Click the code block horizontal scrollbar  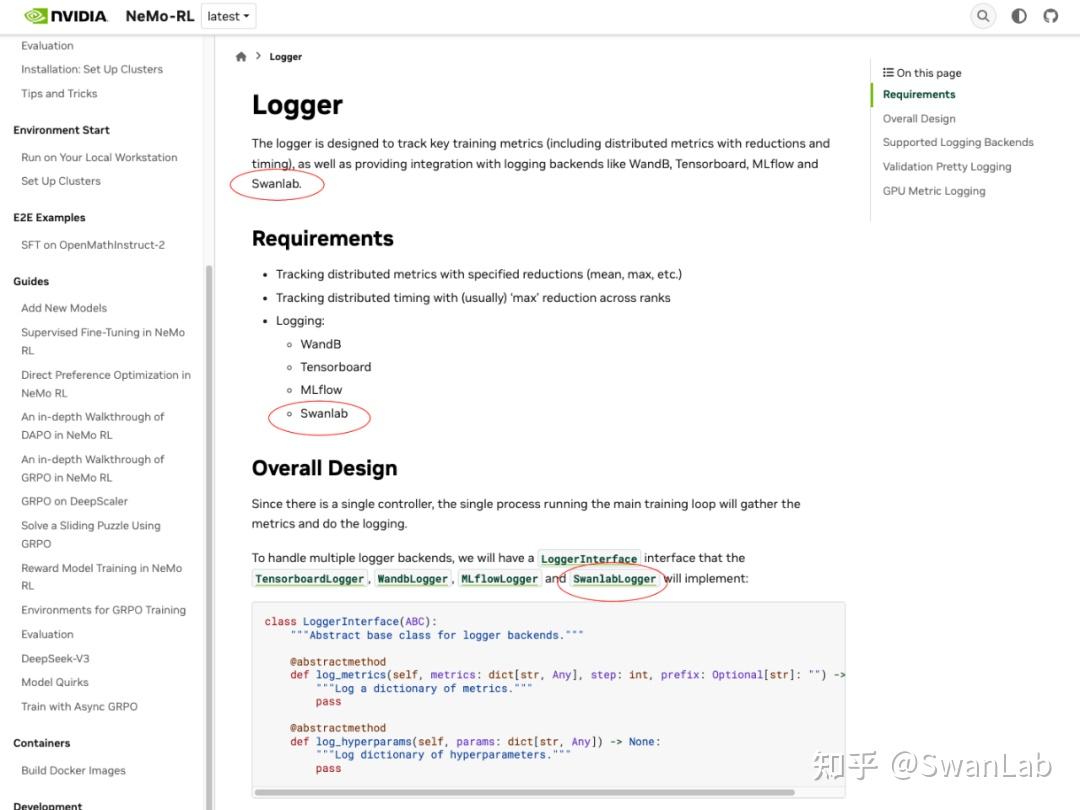coord(524,792)
